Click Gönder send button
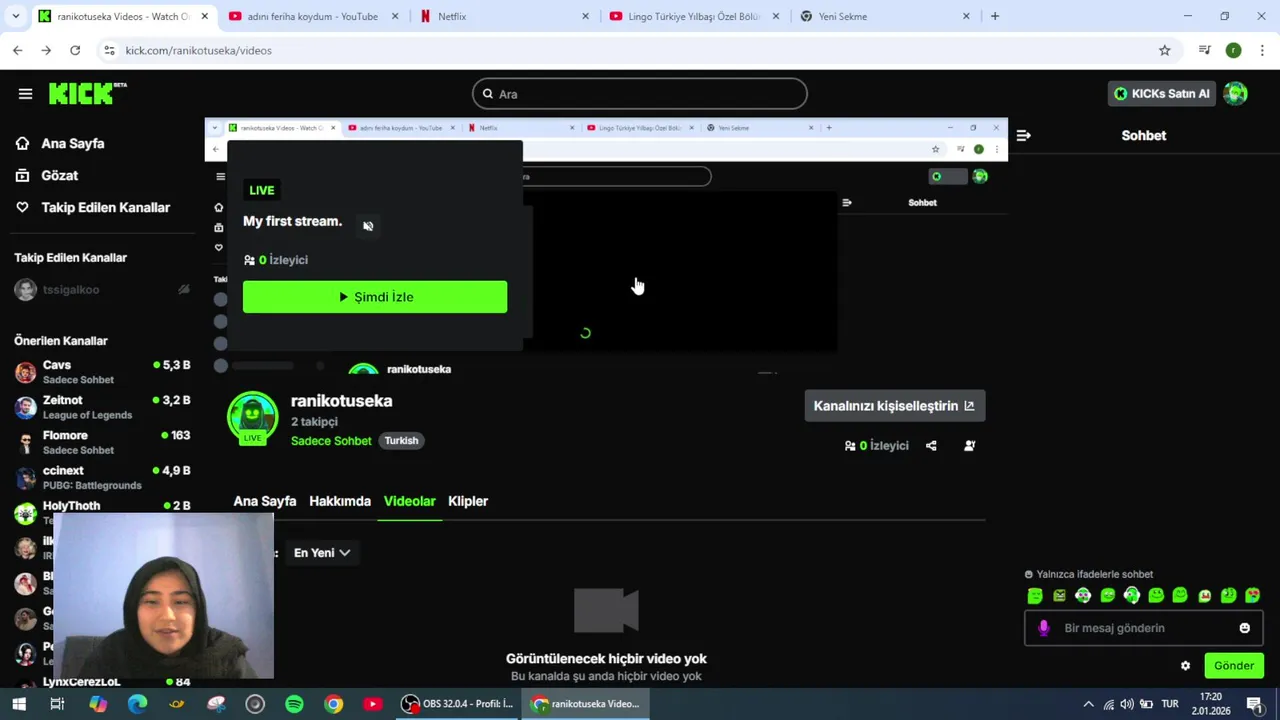The image size is (1280, 720). click(x=1234, y=666)
